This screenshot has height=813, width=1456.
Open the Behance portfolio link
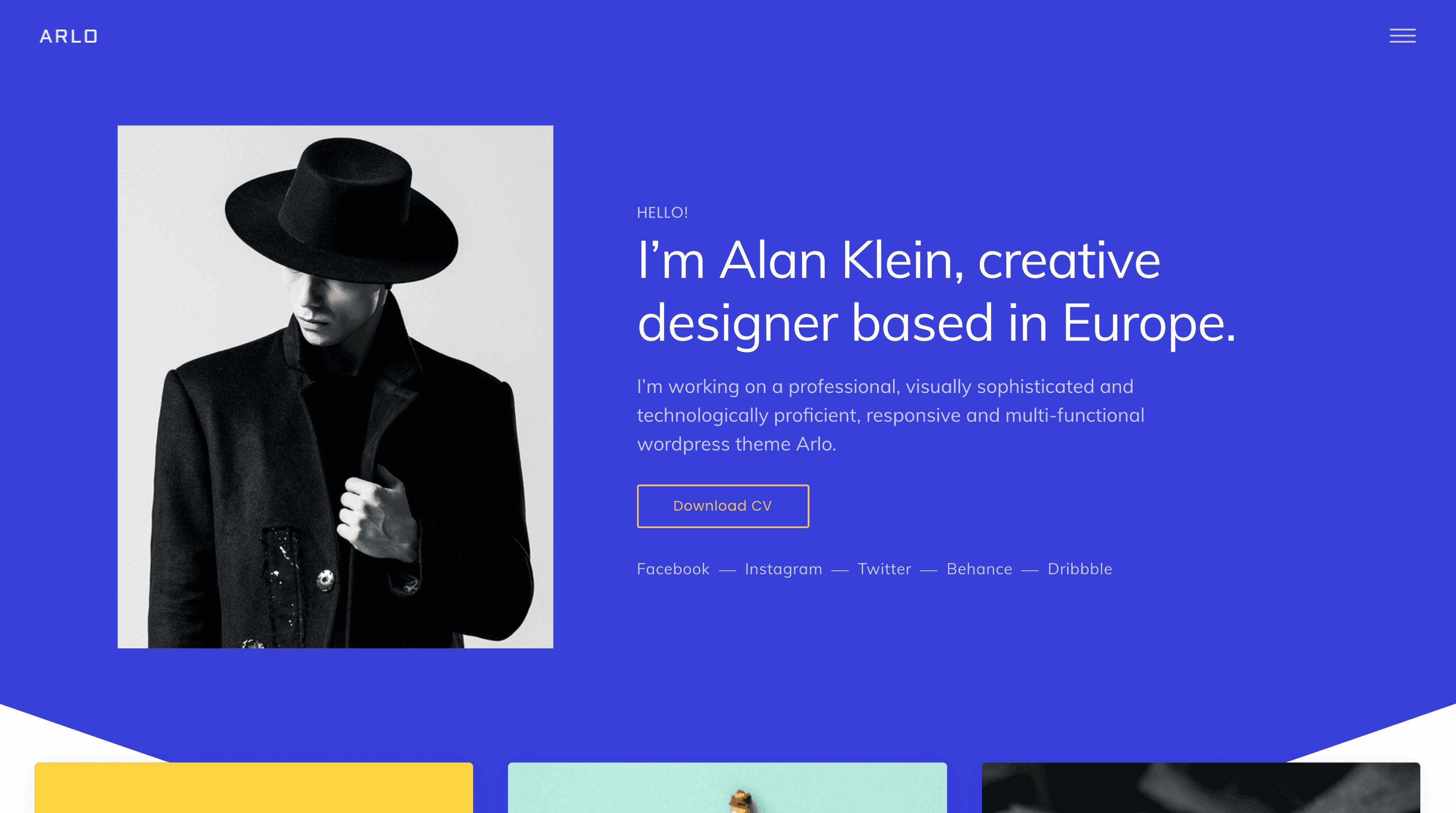click(980, 569)
